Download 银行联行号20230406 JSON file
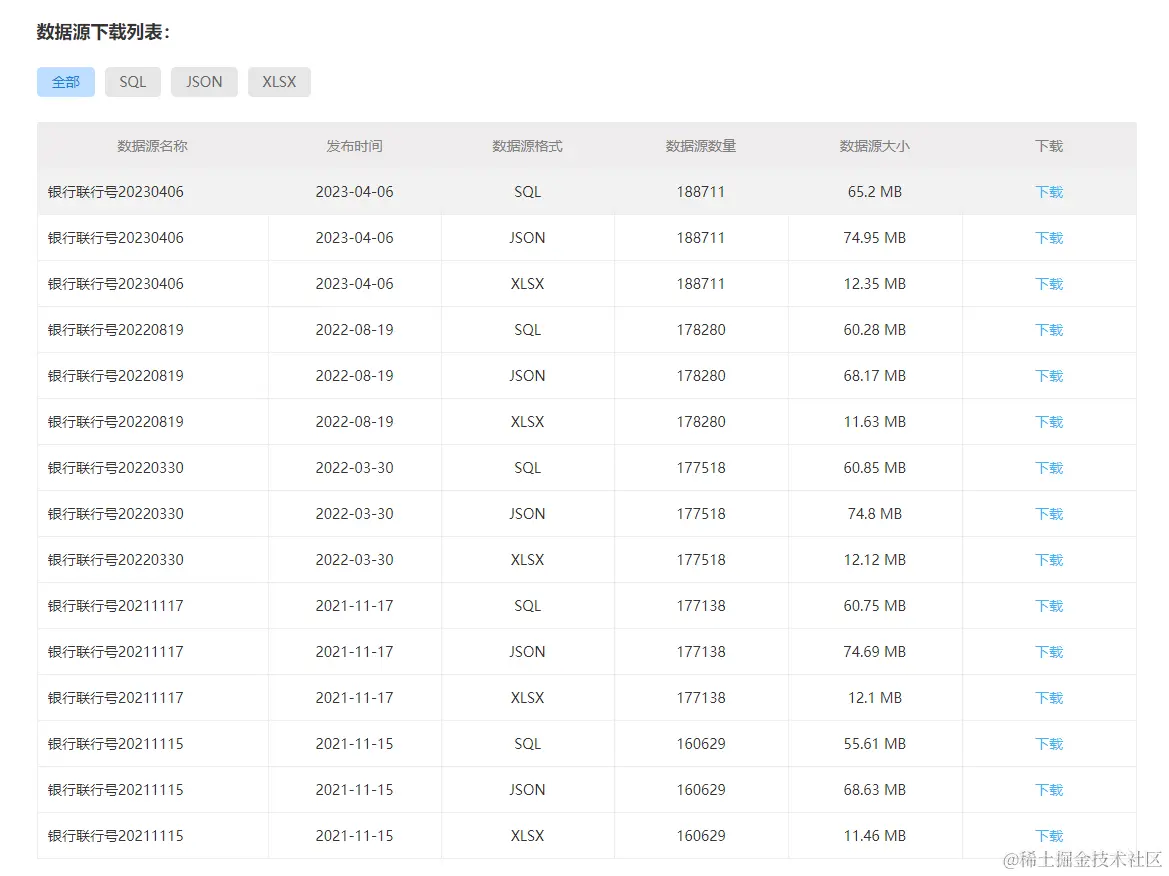Screen dimensions: 1169x876 coord(1049,238)
